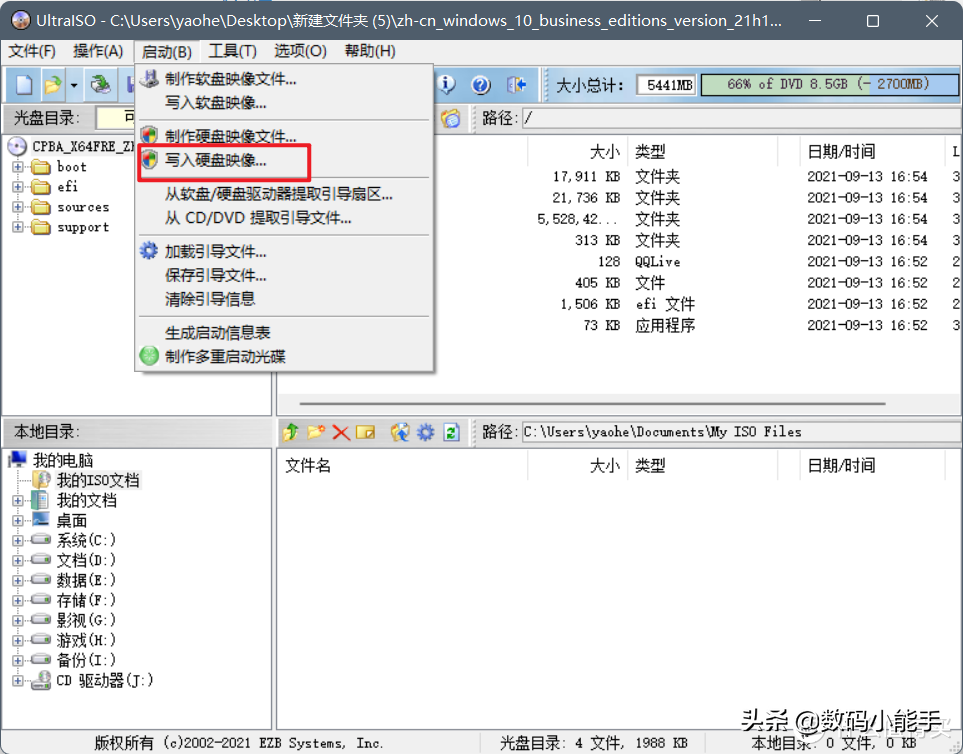The image size is (963, 754).
Task: Click the horizontal scrollbar of disc file list
Action: (592, 403)
